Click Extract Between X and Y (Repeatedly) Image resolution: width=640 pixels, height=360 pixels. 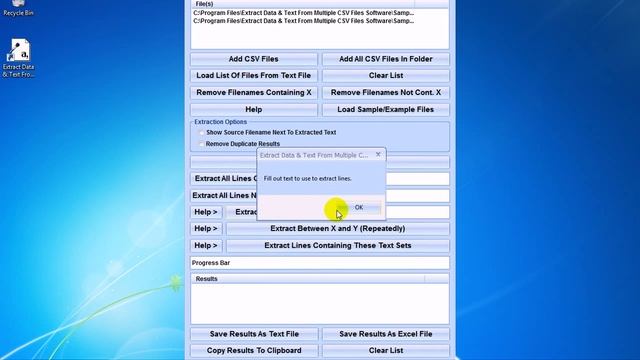[338, 229]
